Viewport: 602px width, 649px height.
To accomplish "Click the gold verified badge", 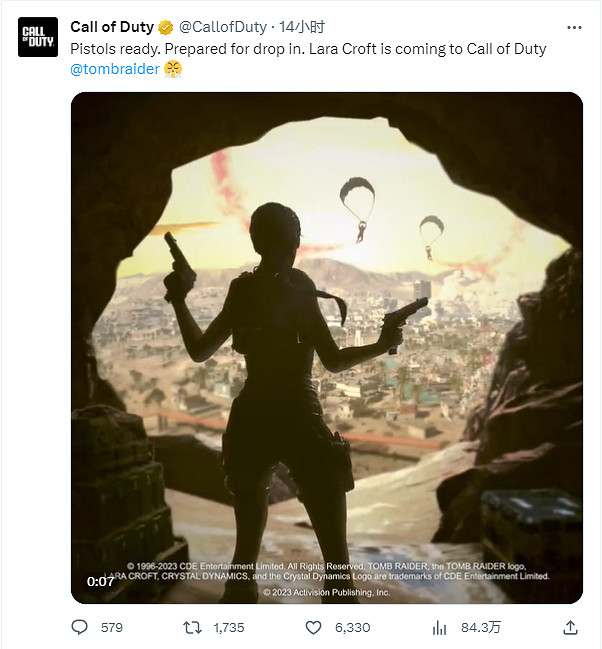I will pyautogui.click(x=166, y=27).
